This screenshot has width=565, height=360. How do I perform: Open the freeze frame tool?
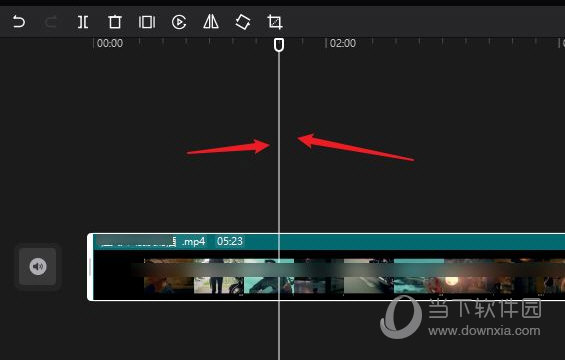[x=147, y=22]
